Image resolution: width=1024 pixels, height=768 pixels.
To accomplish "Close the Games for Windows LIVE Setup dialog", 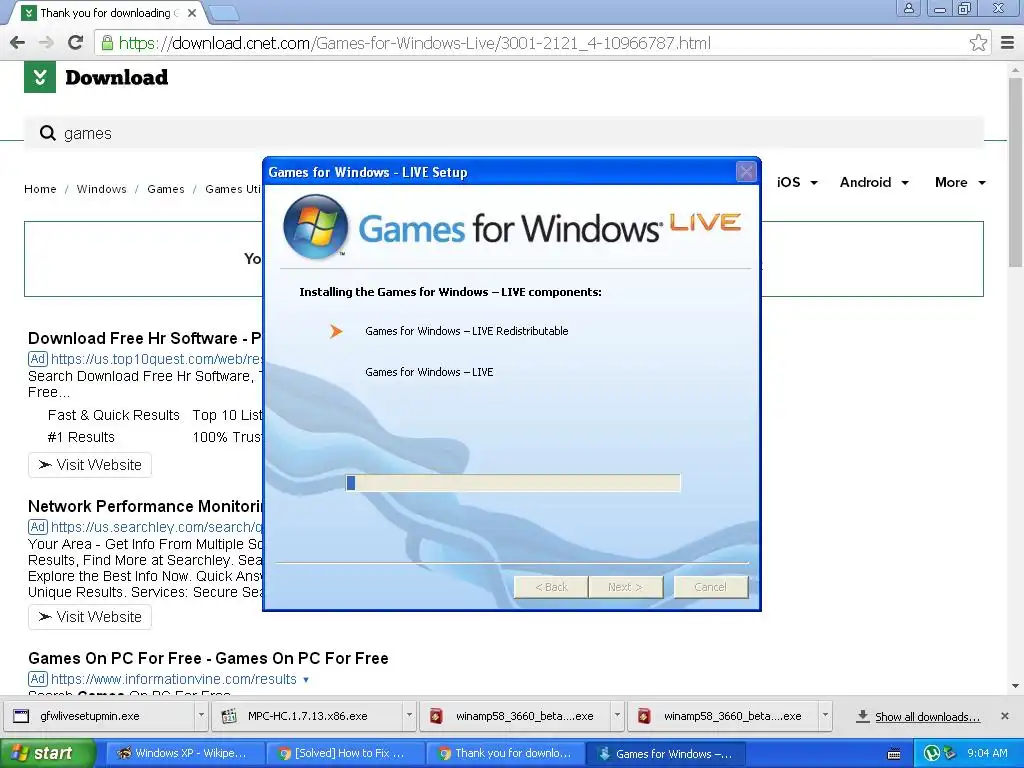I will point(746,172).
